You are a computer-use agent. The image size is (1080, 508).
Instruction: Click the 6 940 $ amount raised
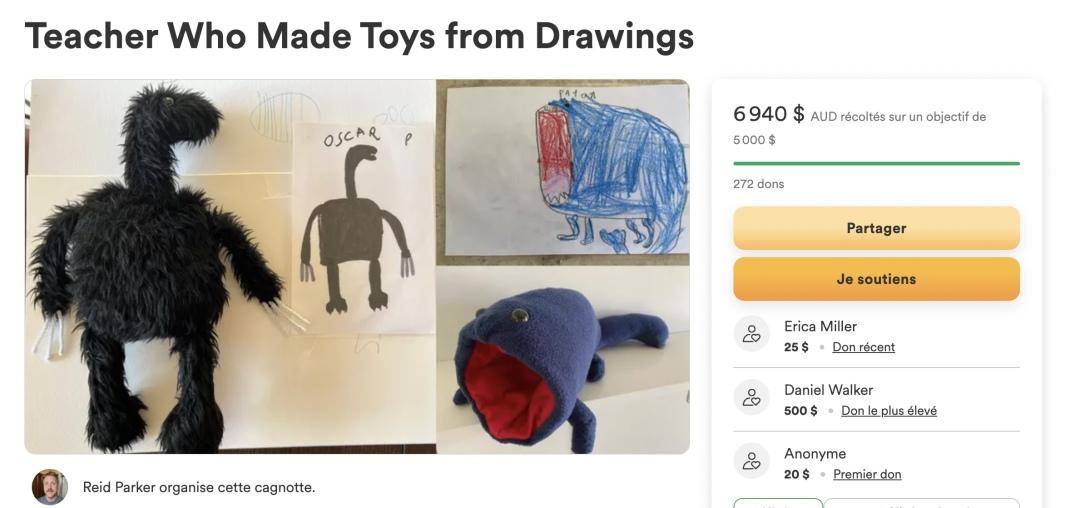pos(769,114)
